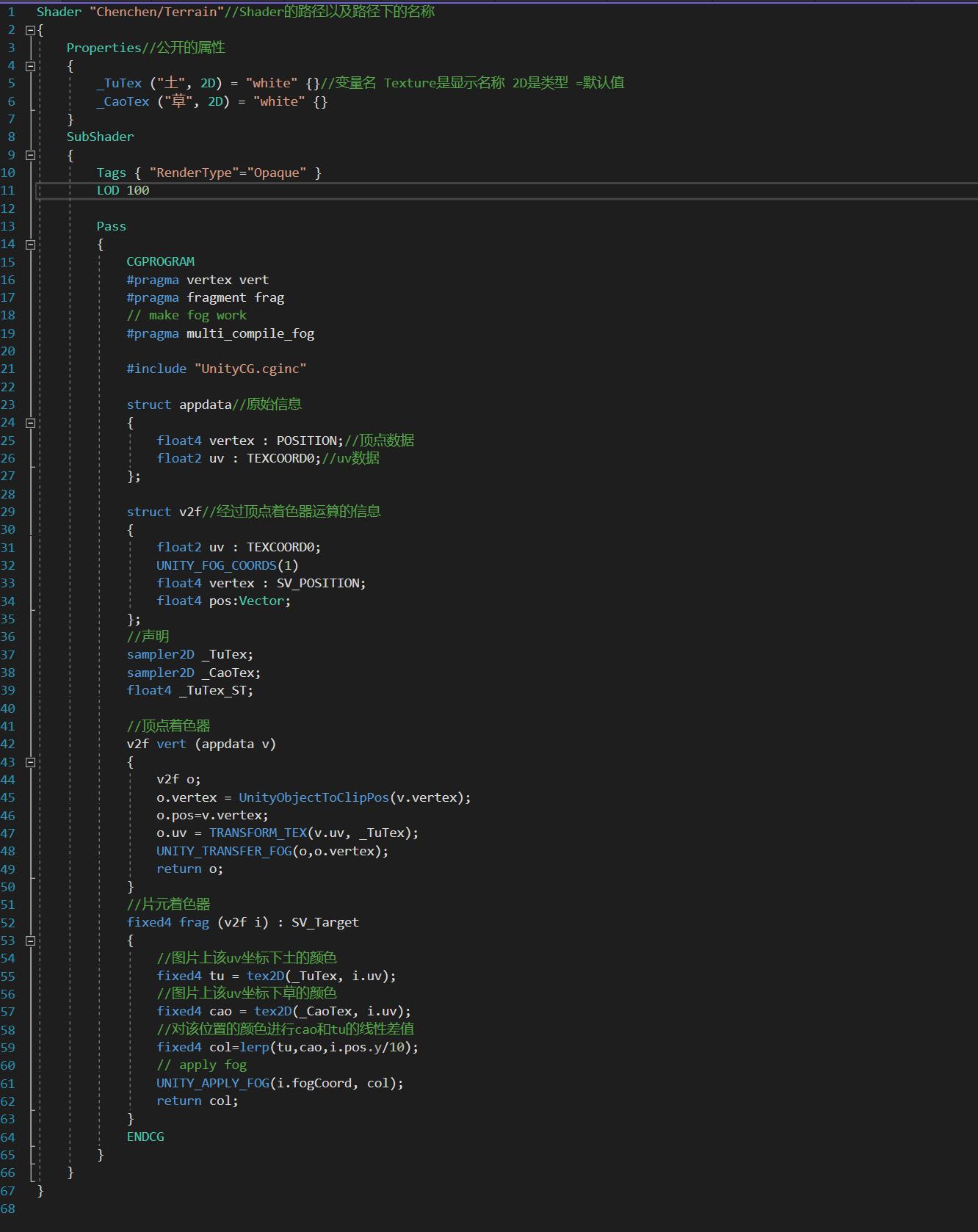Place the cursor on the CGPROGRAM keyword

(x=160, y=262)
